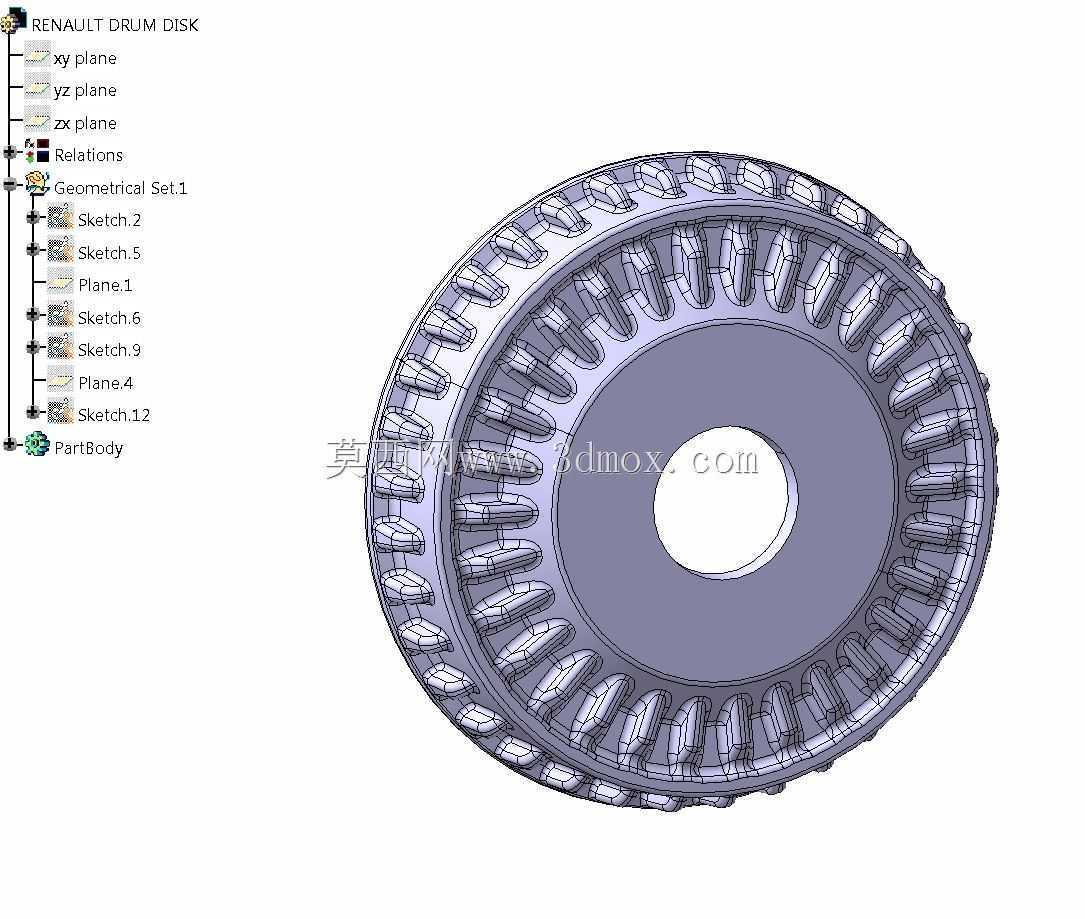Select the Sketch.5 label
This screenshot has height=919, width=1085.
(109, 253)
